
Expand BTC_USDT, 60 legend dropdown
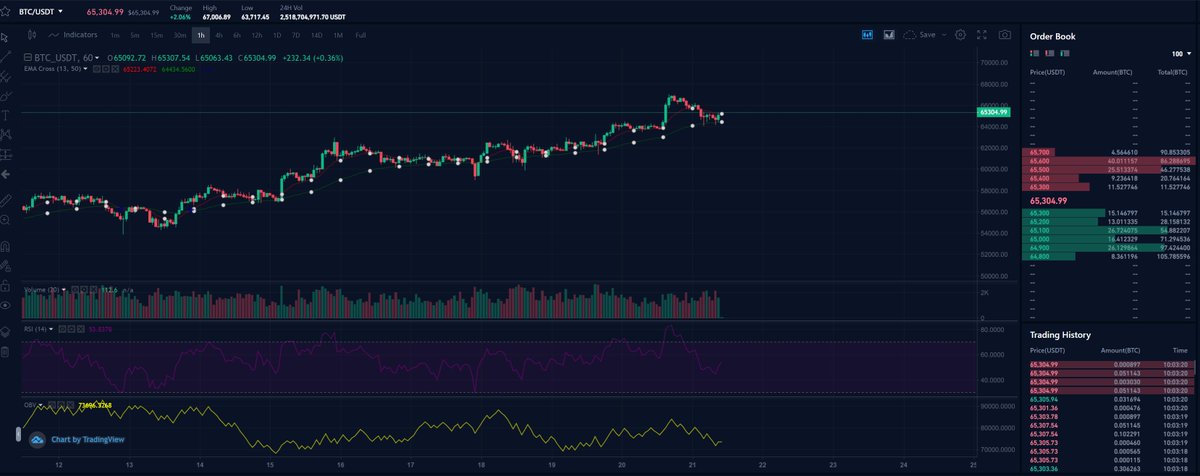click(97, 58)
